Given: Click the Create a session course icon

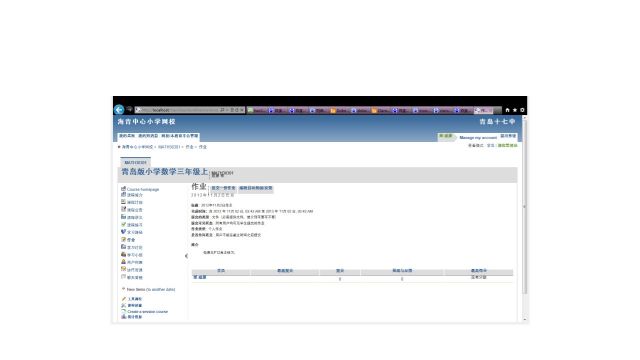Looking at the screenshot, I should [x=124, y=311].
